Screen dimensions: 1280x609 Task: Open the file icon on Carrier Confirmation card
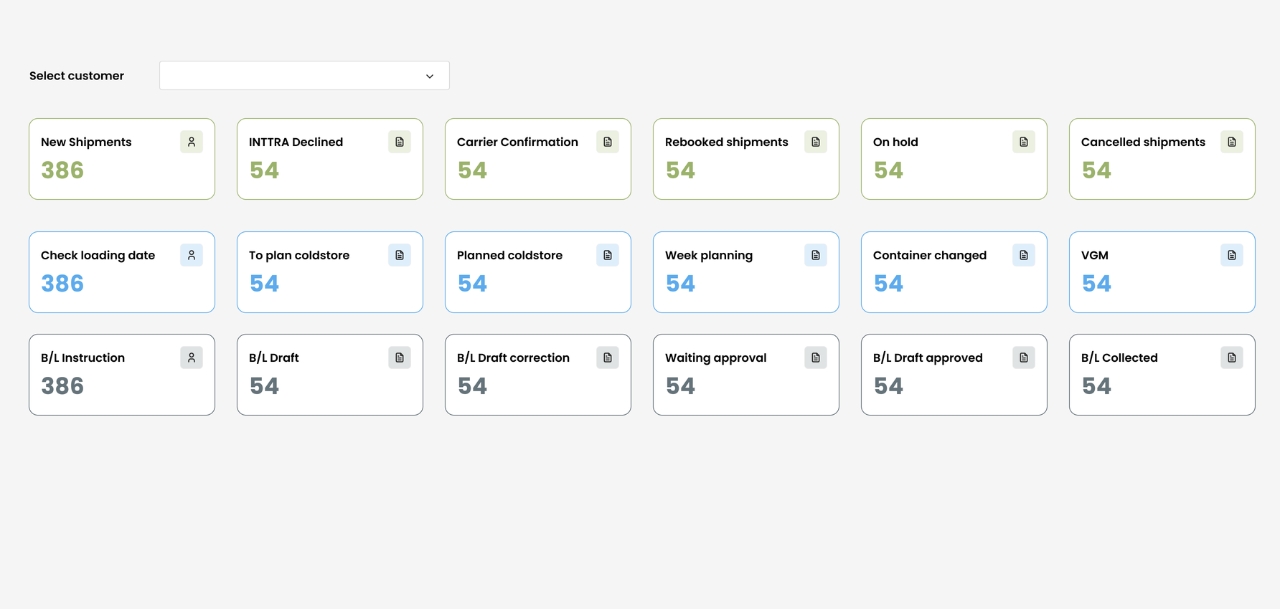[x=607, y=141]
